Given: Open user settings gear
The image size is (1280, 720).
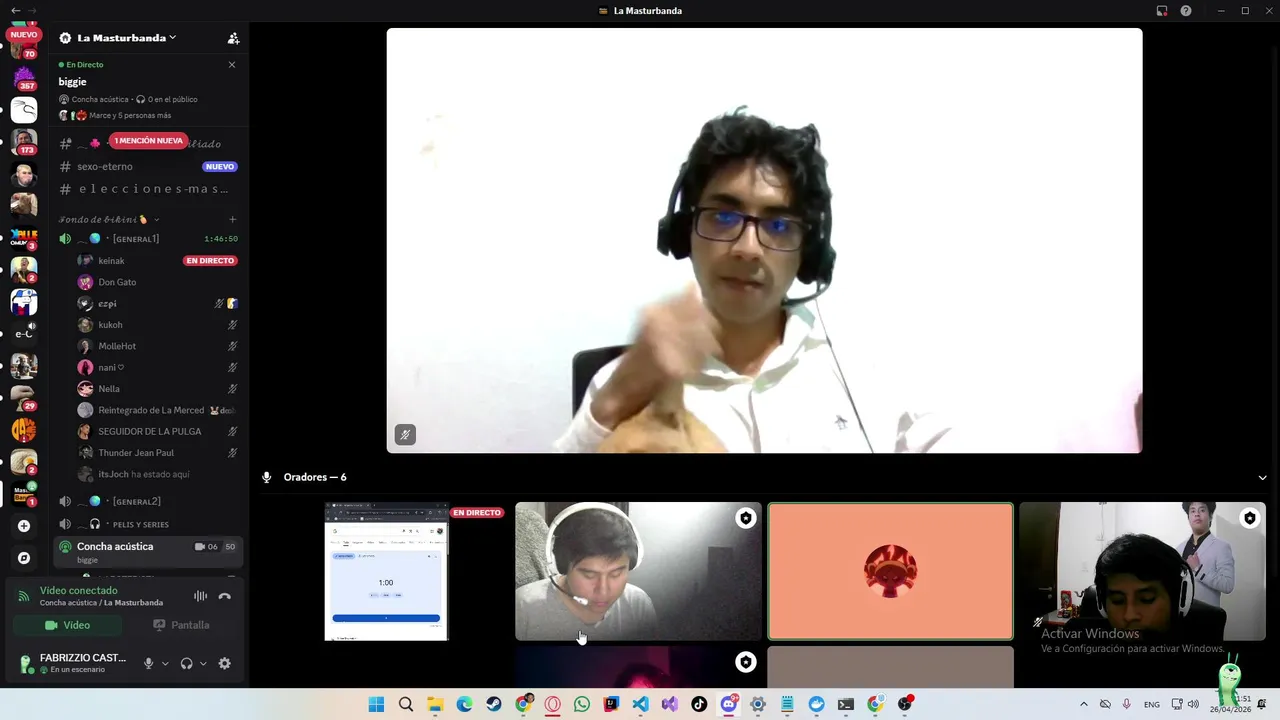Looking at the screenshot, I should (x=224, y=663).
